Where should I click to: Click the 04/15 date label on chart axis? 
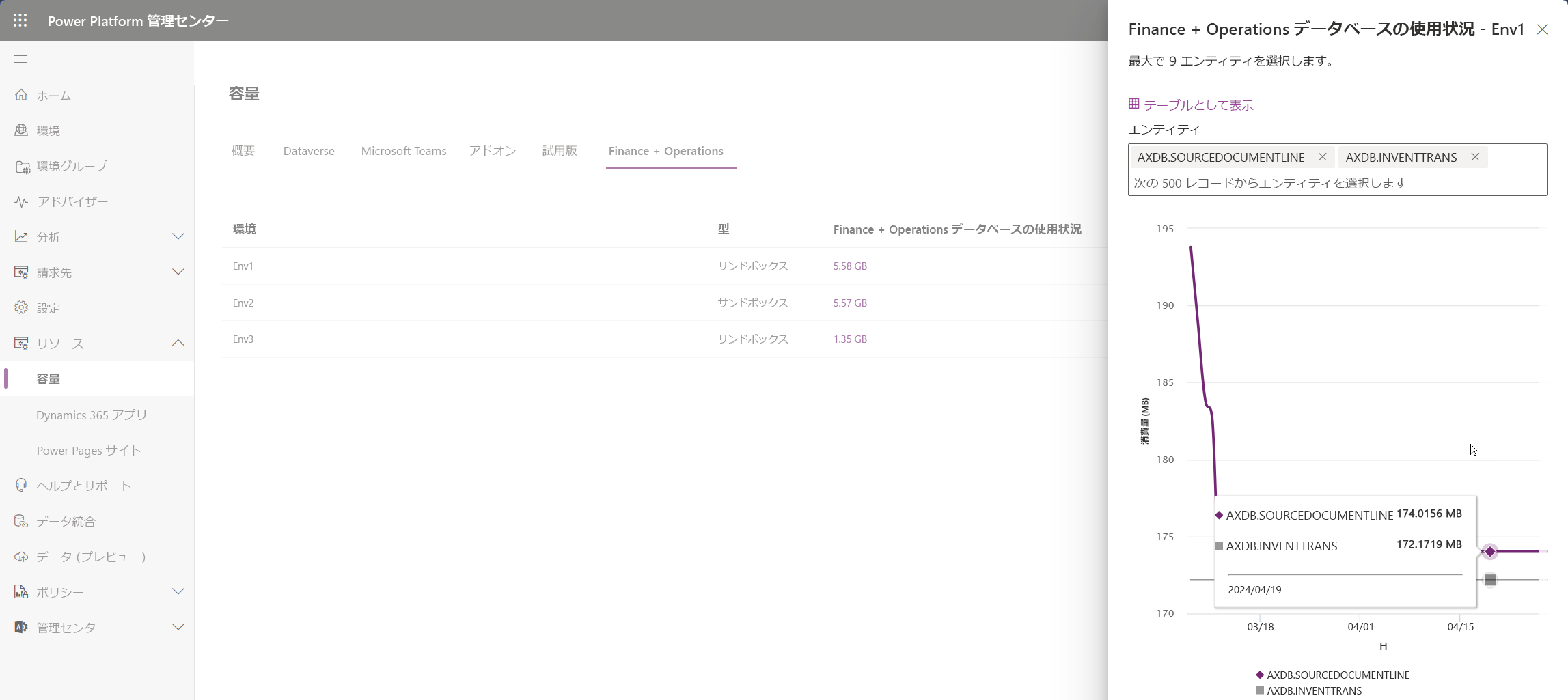pyautogui.click(x=1461, y=626)
